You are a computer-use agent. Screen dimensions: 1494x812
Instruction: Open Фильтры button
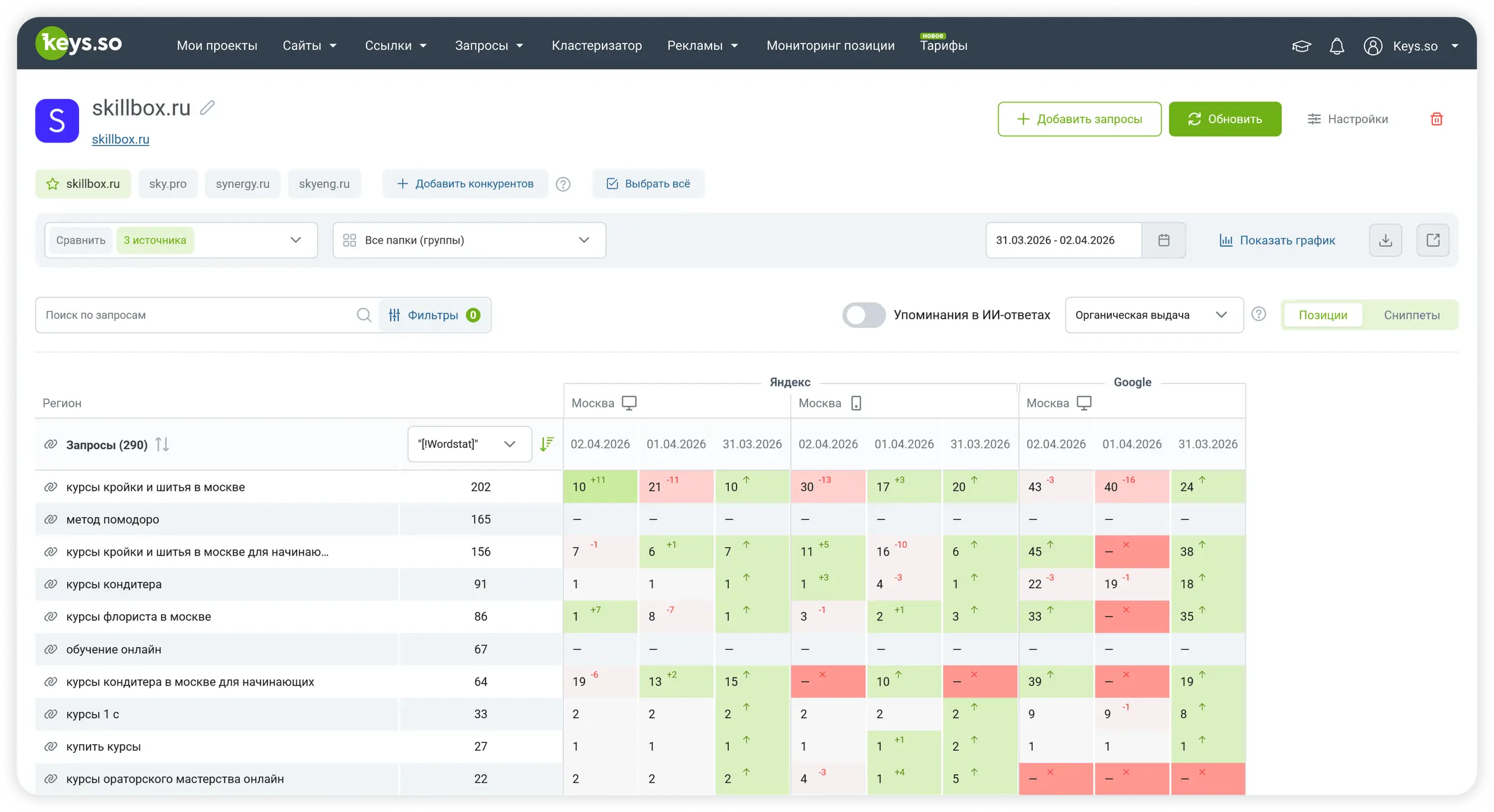click(x=435, y=315)
